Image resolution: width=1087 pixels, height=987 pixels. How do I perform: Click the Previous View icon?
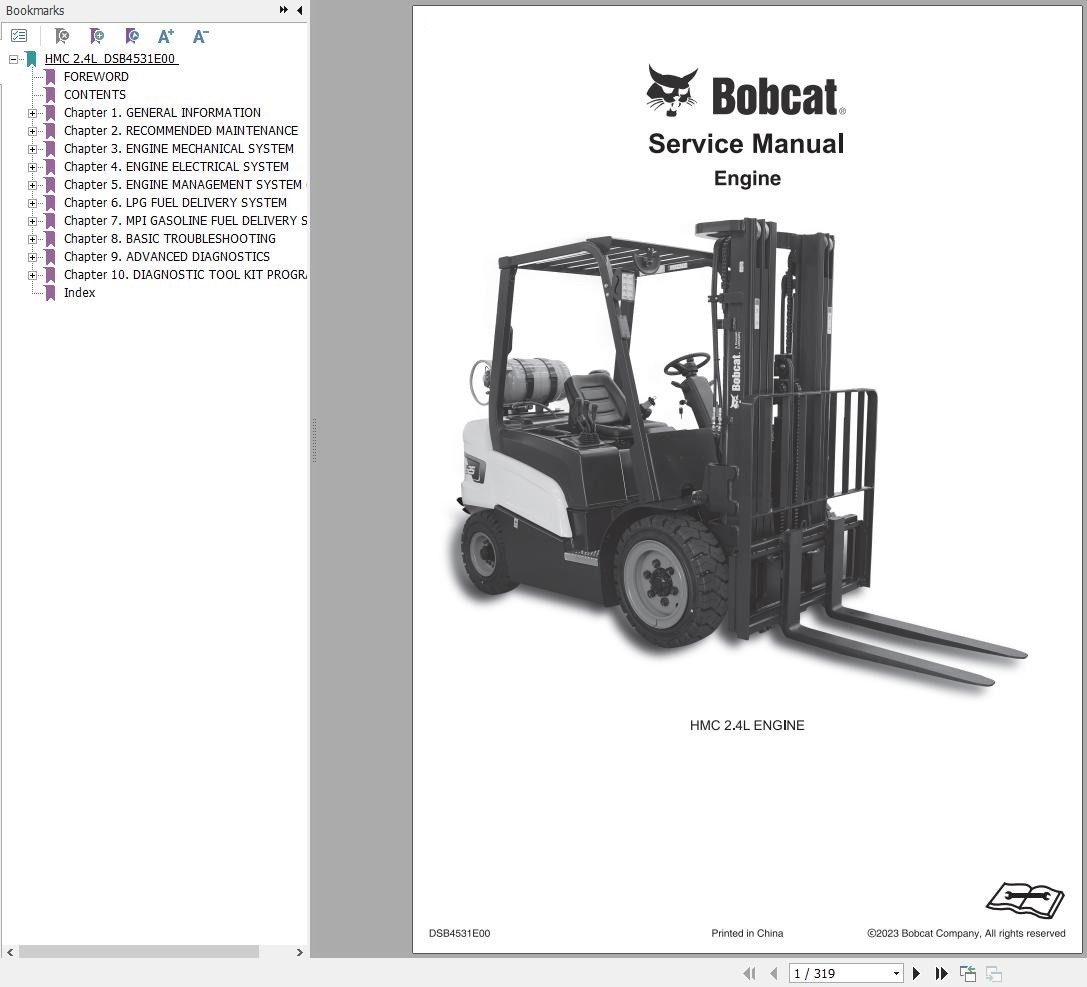[966, 972]
